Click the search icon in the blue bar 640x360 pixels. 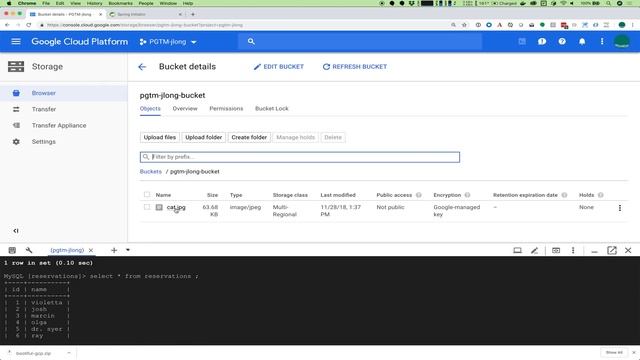pos(251,42)
